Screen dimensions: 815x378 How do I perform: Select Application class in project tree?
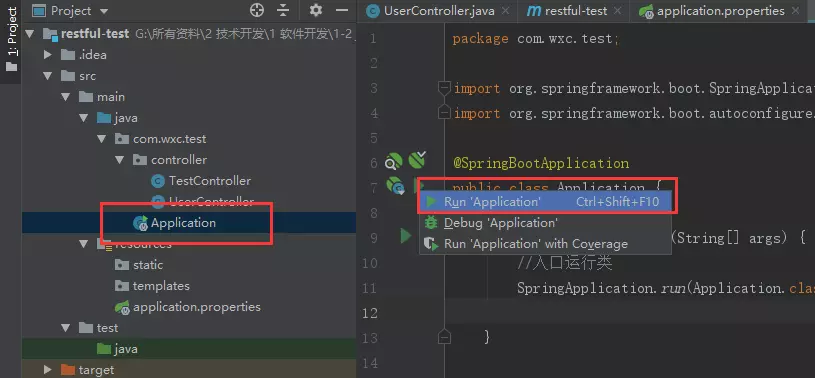(183, 223)
